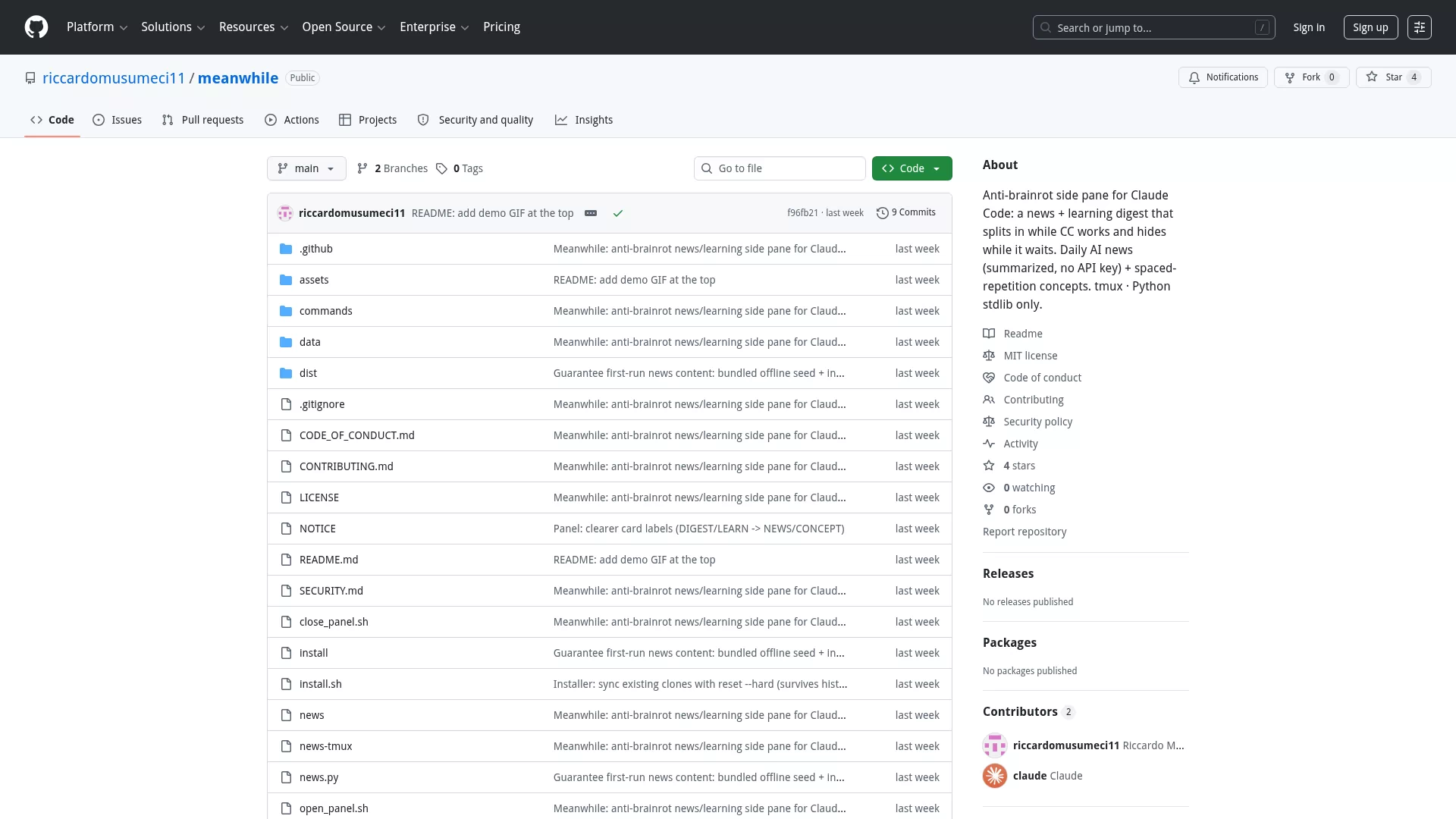Expand the Resources menu
1456x819 pixels.
[x=253, y=27]
